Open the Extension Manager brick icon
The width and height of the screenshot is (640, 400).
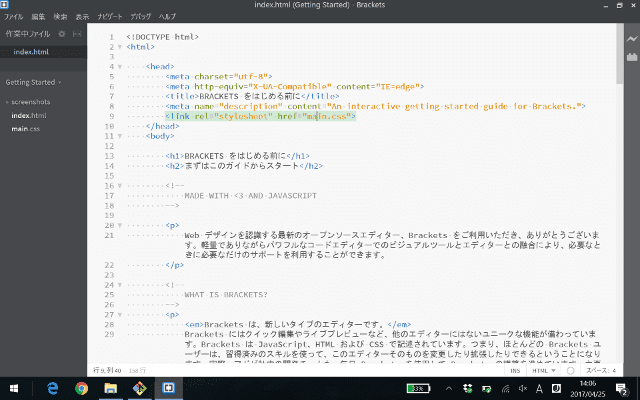(x=632, y=57)
